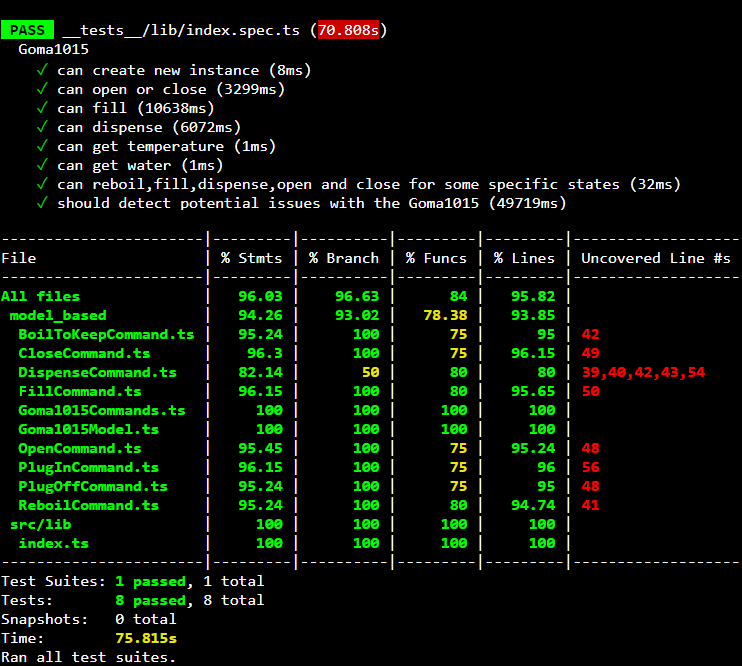The width and height of the screenshot is (742, 666).
Task: Click PlugInCommand.ts uncovered line 56
Action: click(591, 467)
